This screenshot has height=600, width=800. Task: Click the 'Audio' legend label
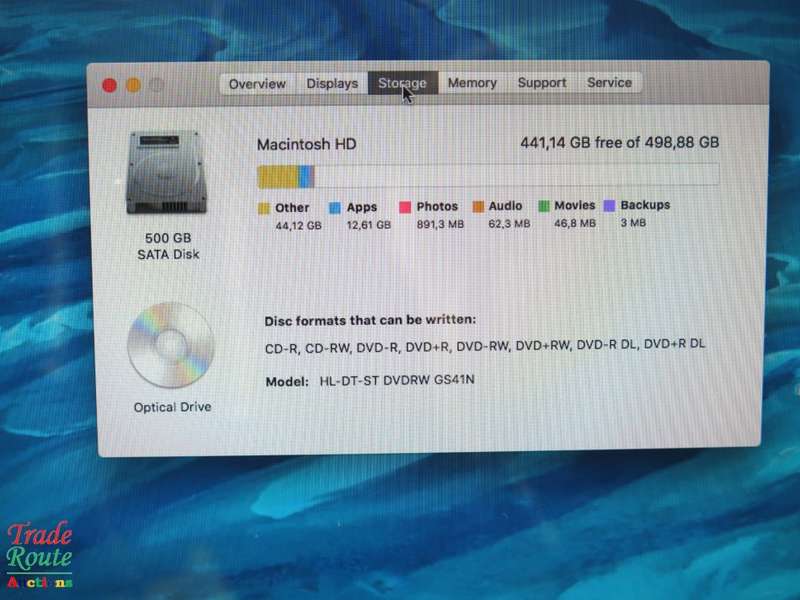coord(505,206)
